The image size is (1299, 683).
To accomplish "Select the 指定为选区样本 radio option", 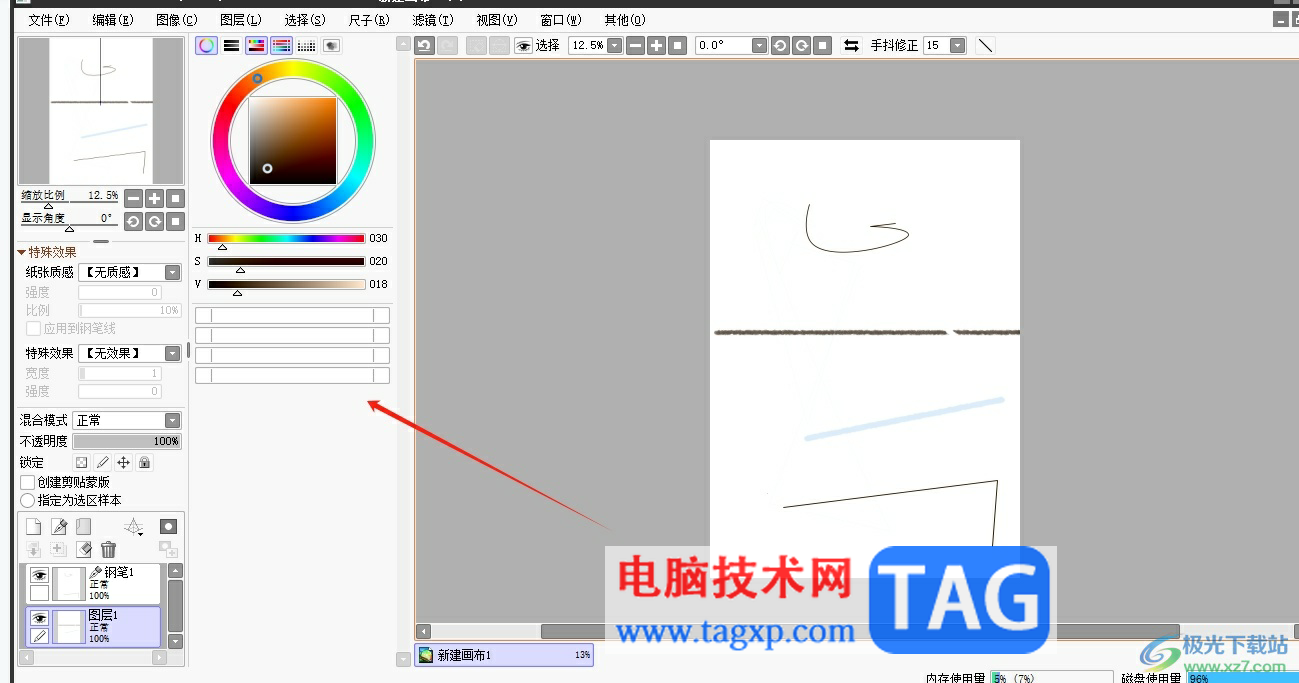I will [x=28, y=500].
